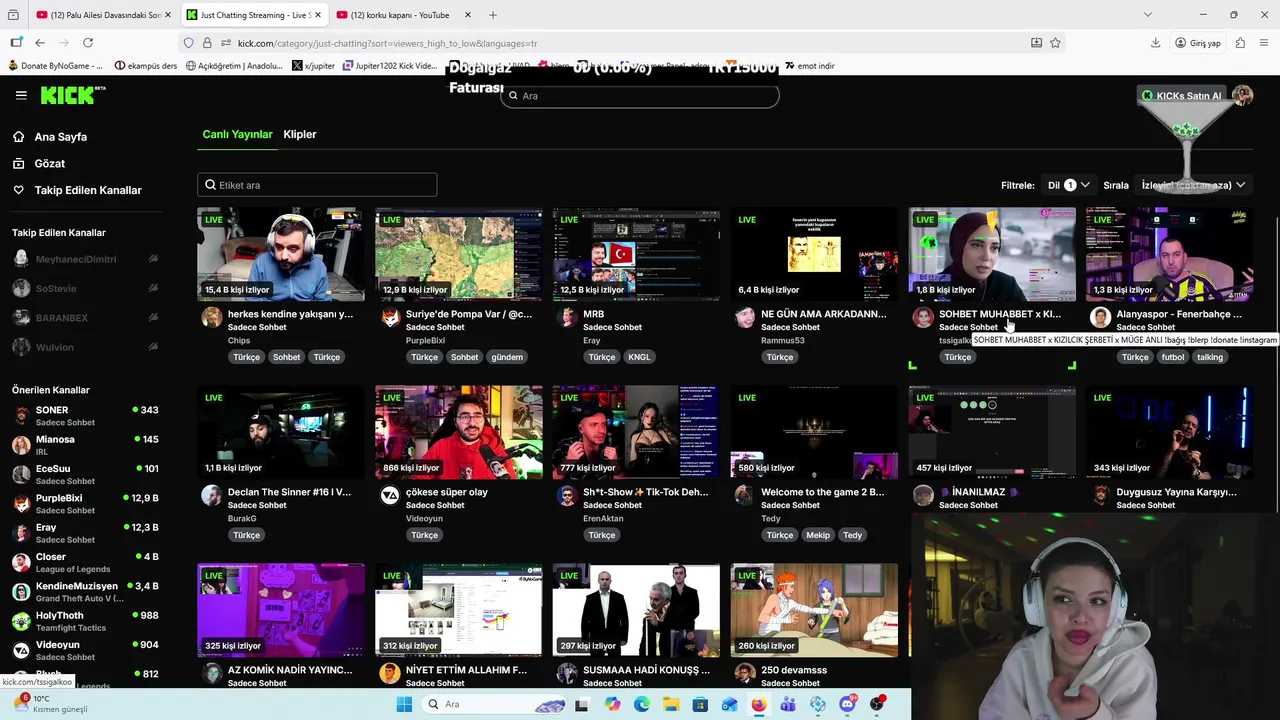Open Gözat browse page
The height and width of the screenshot is (720, 1280).
coord(49,163)
